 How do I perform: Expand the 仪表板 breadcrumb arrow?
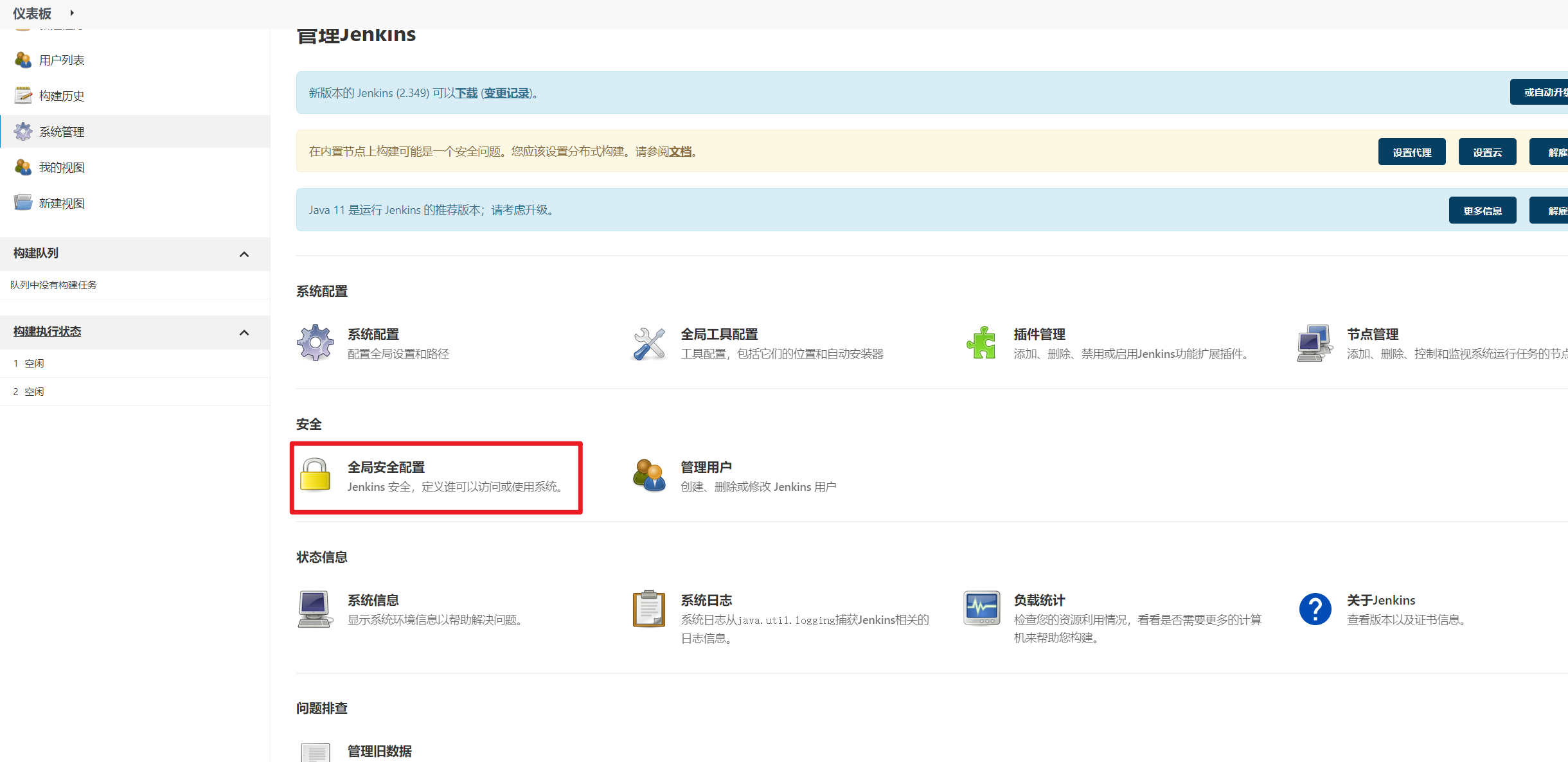[72, 13]
